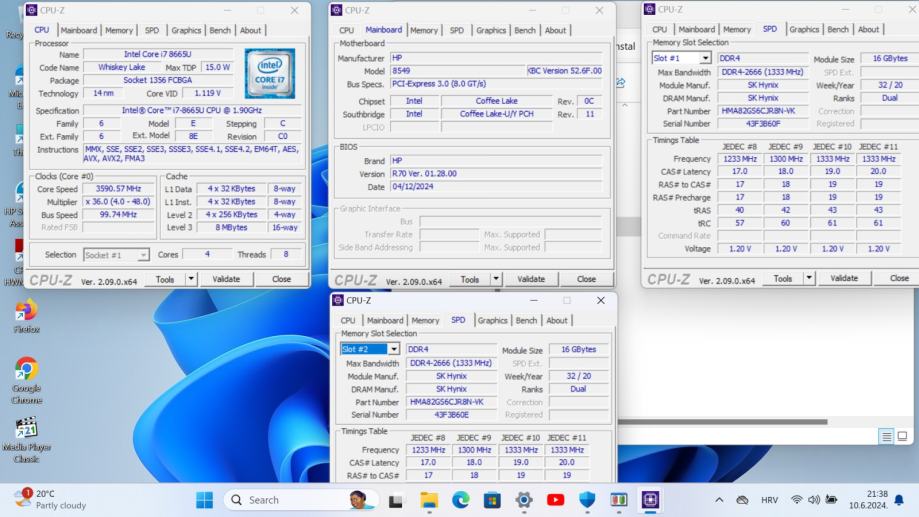Select Bench tab in Slot #1 SPD window
The image size is (919, 517).
coord(838,29)
